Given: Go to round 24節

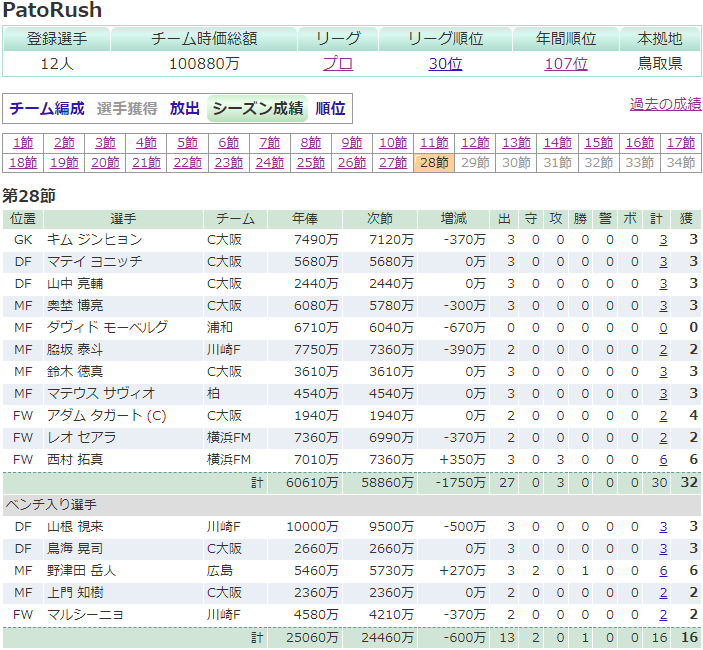Looking at the screenshot, I should pyautogui.click(x=269, y=163).
